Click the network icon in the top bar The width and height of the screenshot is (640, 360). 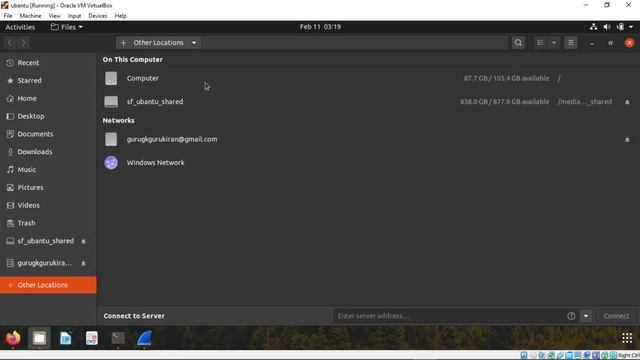[593, 27]
